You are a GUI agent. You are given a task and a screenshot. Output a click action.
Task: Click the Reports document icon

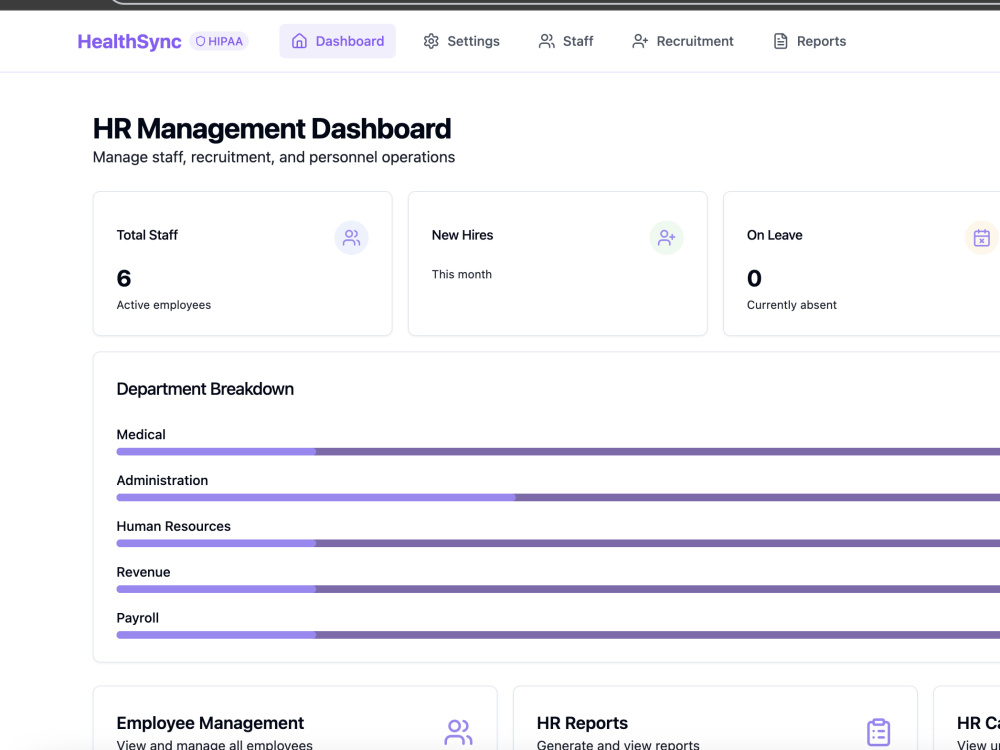click(781, 41)
